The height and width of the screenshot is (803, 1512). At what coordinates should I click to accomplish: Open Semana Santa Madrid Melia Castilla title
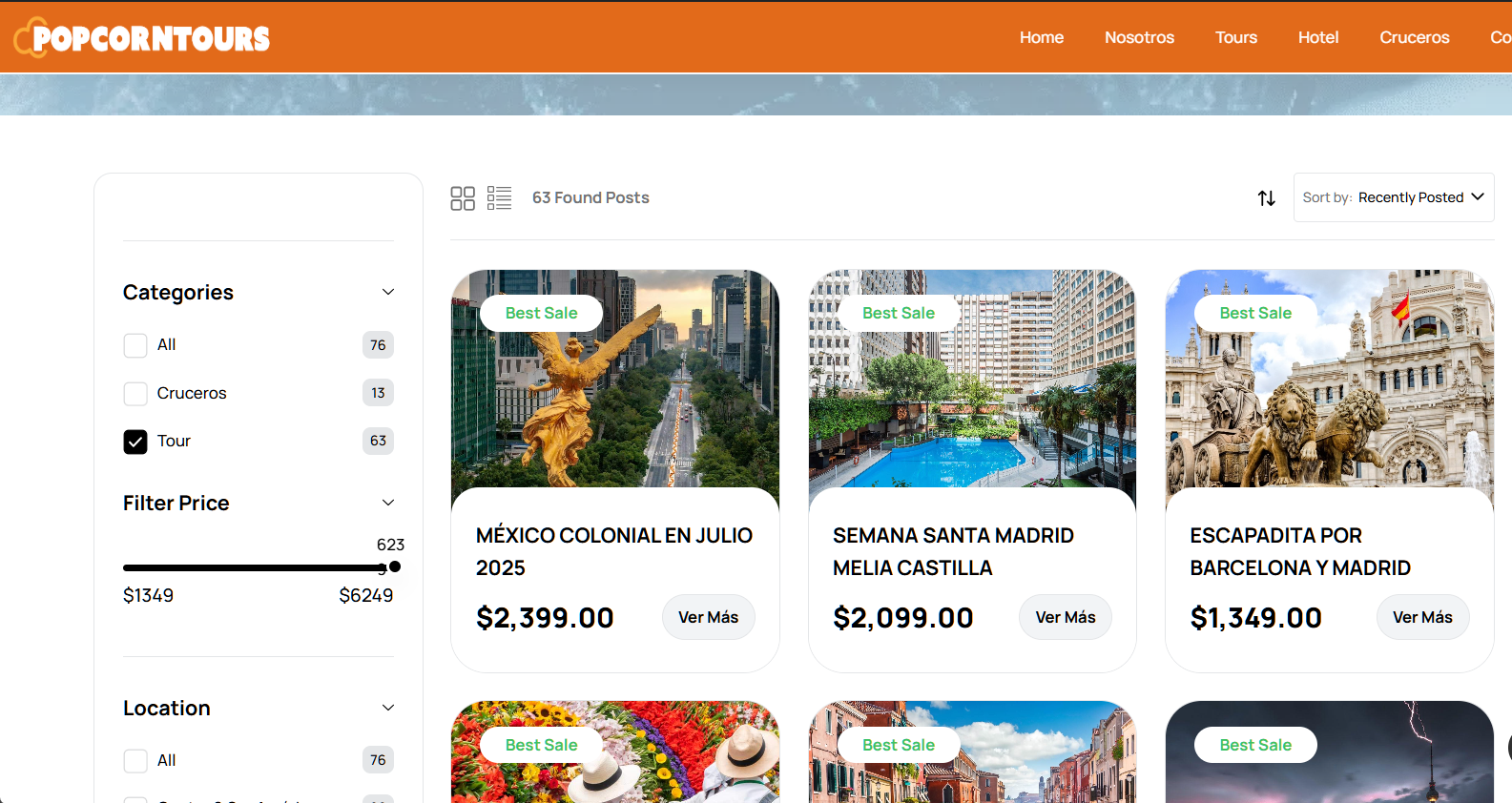click(x=953, y=551)
